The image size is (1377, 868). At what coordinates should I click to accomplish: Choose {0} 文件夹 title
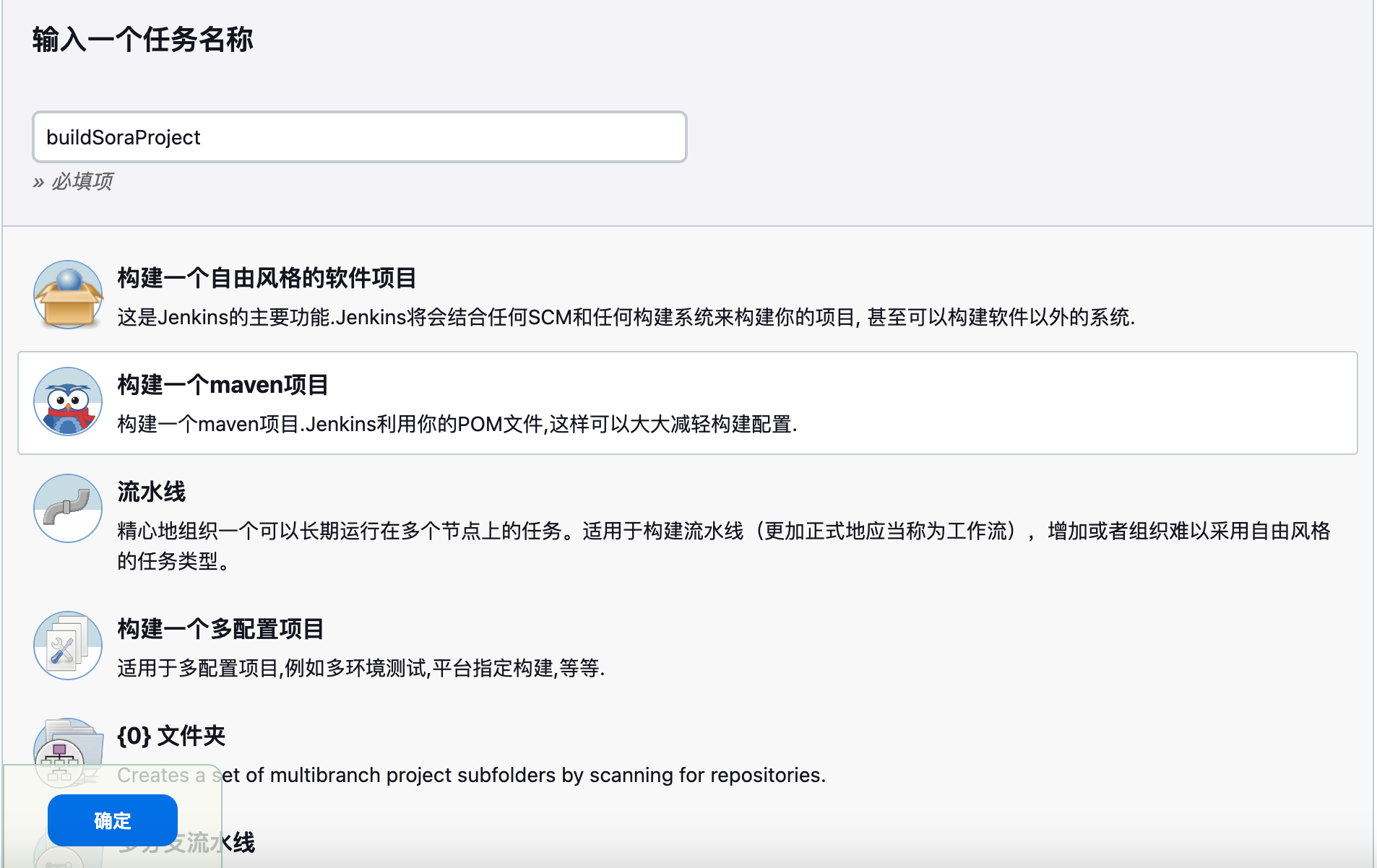point(171,736)
